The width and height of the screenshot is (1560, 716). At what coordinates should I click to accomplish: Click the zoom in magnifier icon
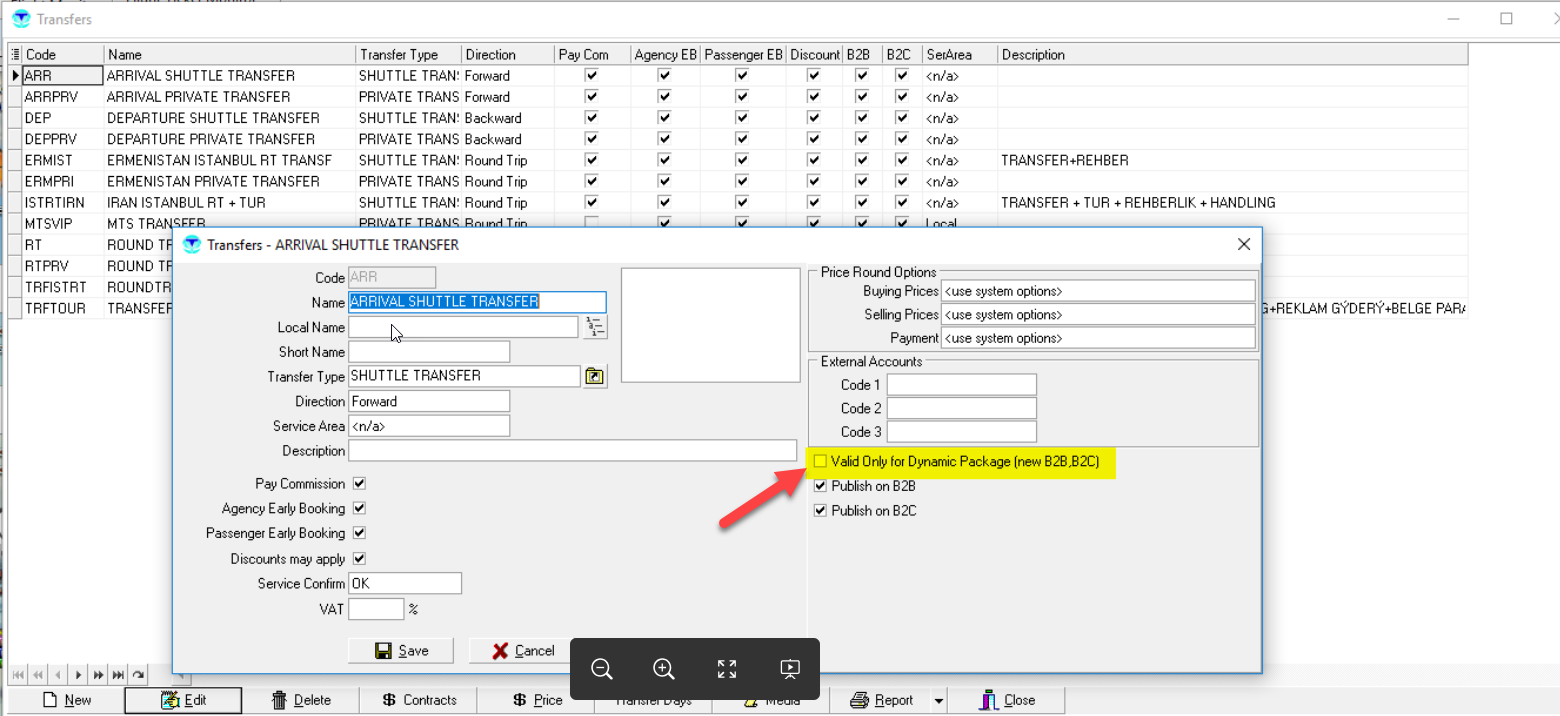click(x=664, y=669)
